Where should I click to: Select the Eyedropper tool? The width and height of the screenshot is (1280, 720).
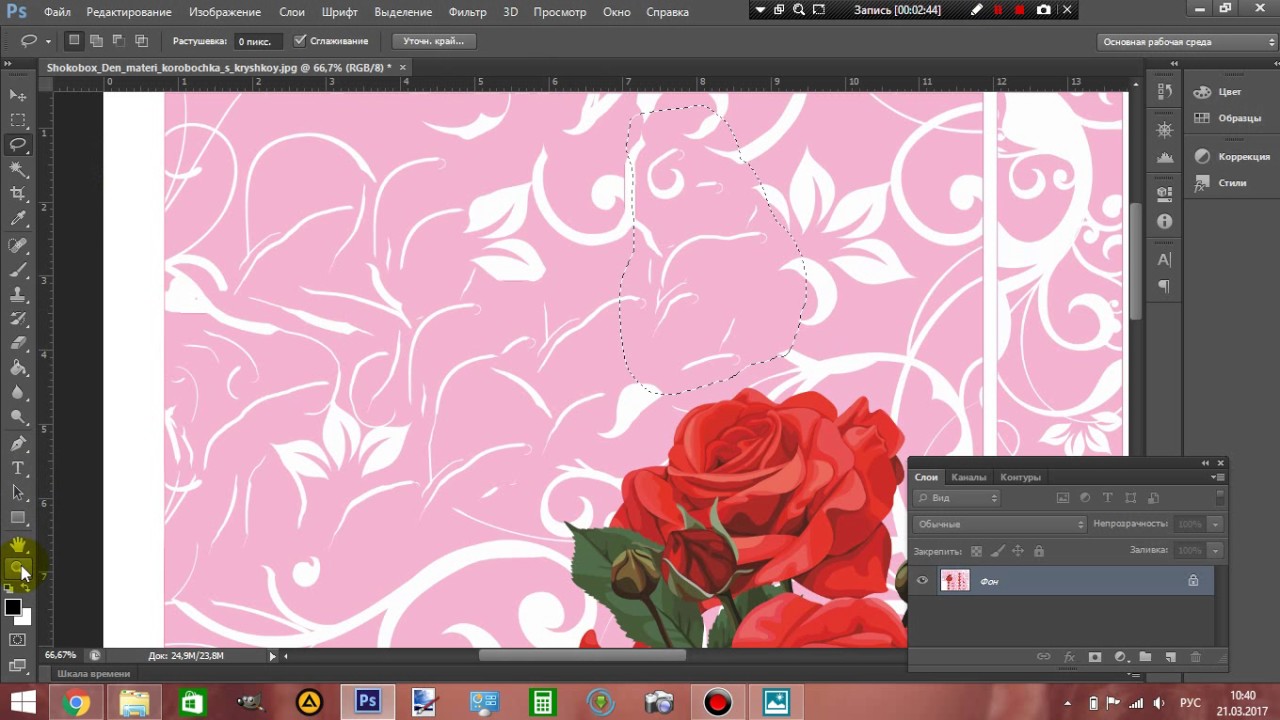(x=18, y=219)
